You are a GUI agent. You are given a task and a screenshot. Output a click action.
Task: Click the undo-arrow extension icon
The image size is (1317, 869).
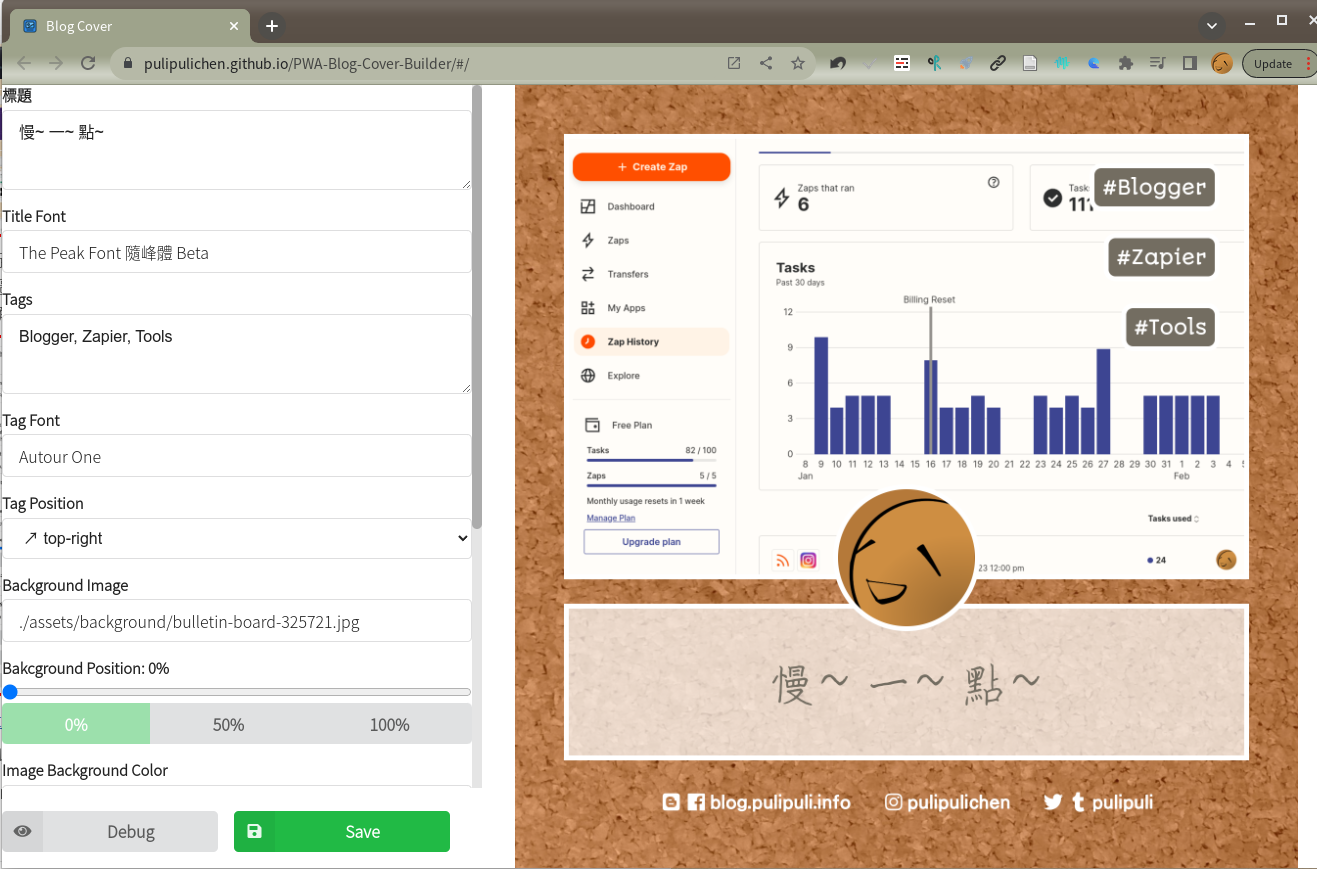pos(838,63)
